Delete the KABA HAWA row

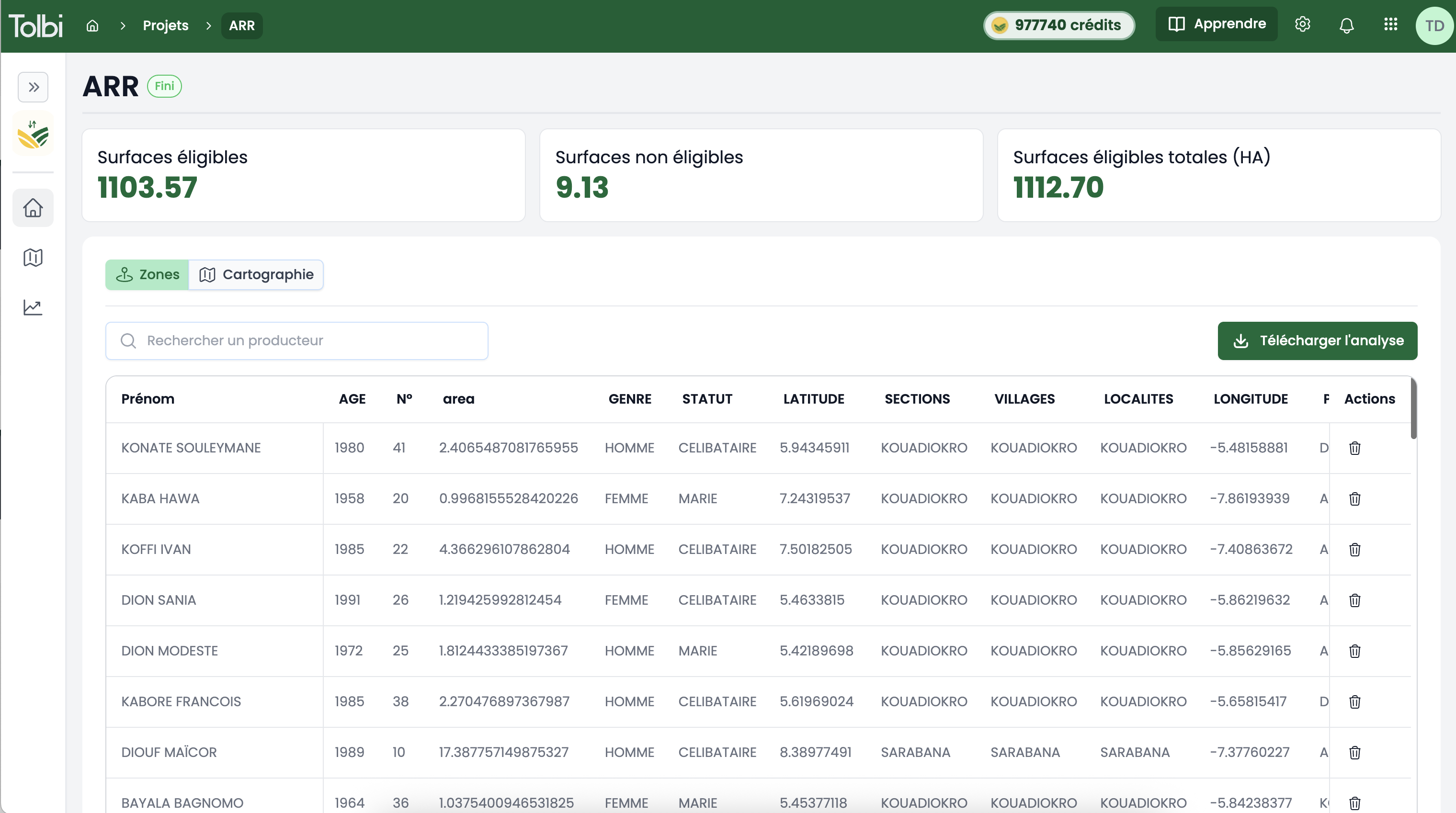click(x=1355, y=499)
